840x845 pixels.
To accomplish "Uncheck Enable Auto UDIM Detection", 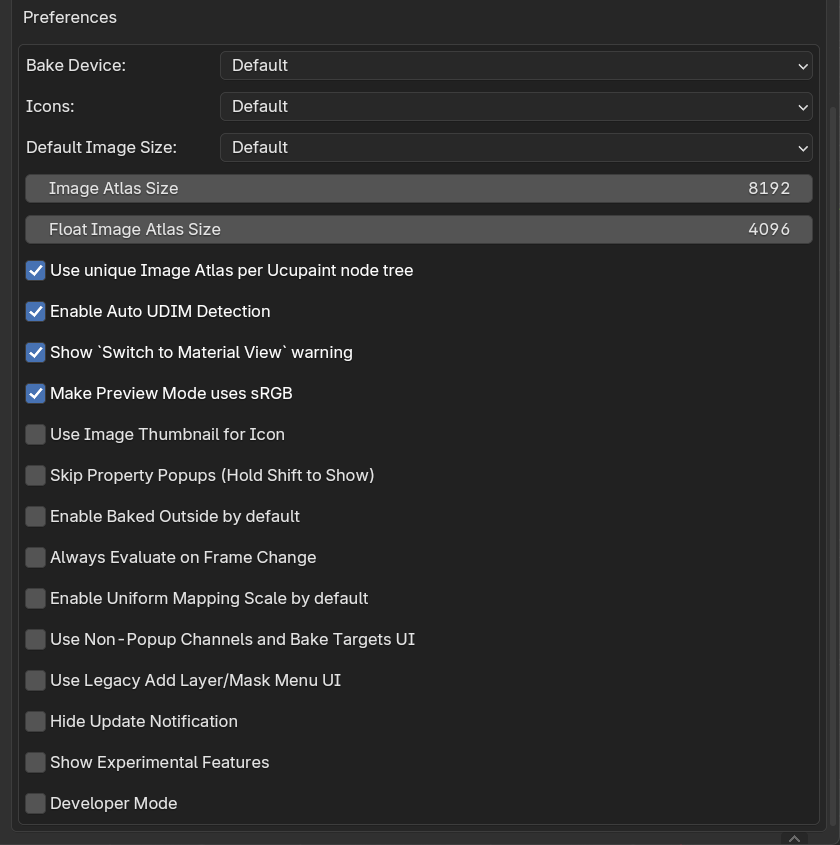I will [x=36, y=311].
